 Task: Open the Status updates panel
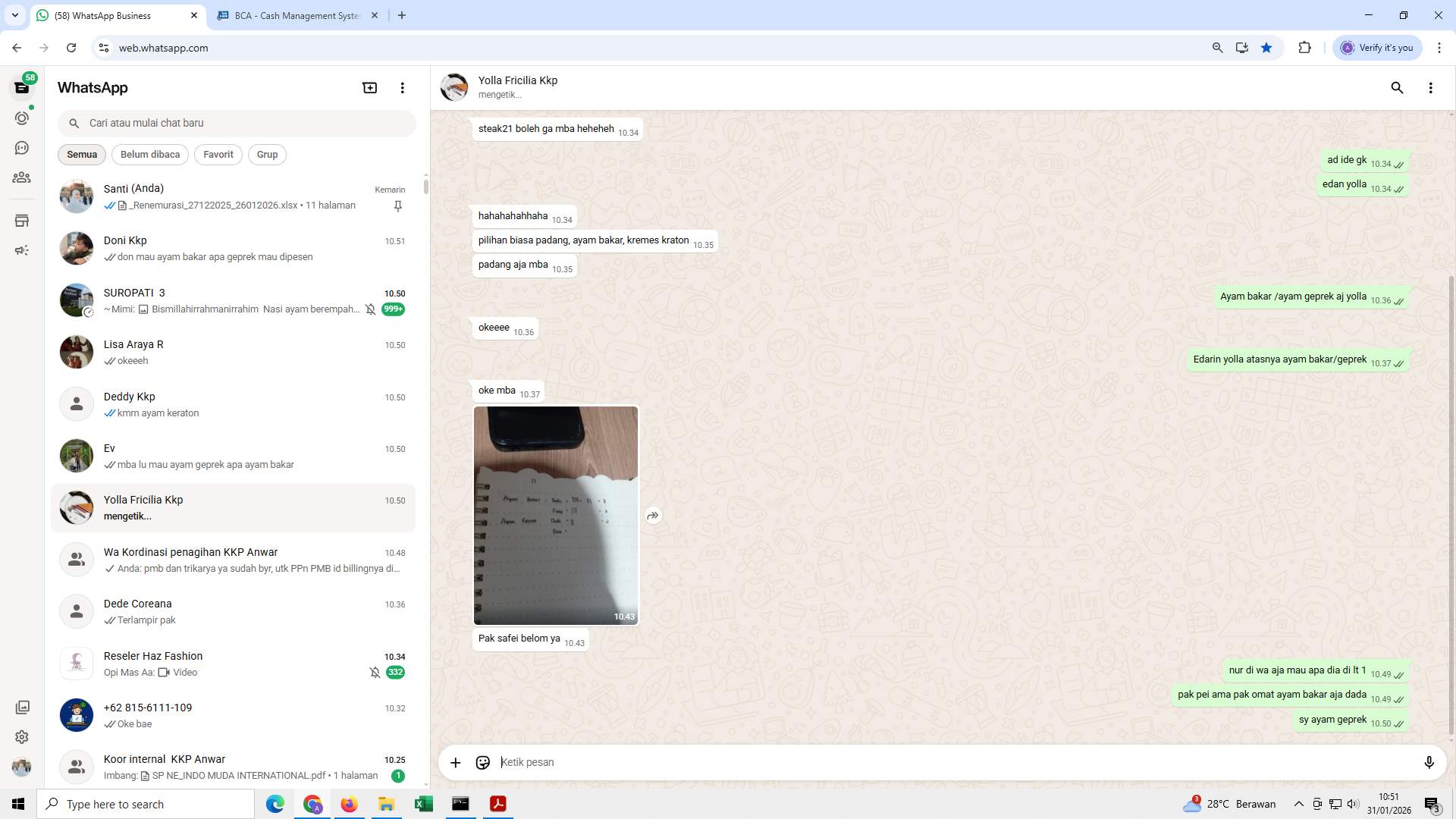tap(22, 118)
